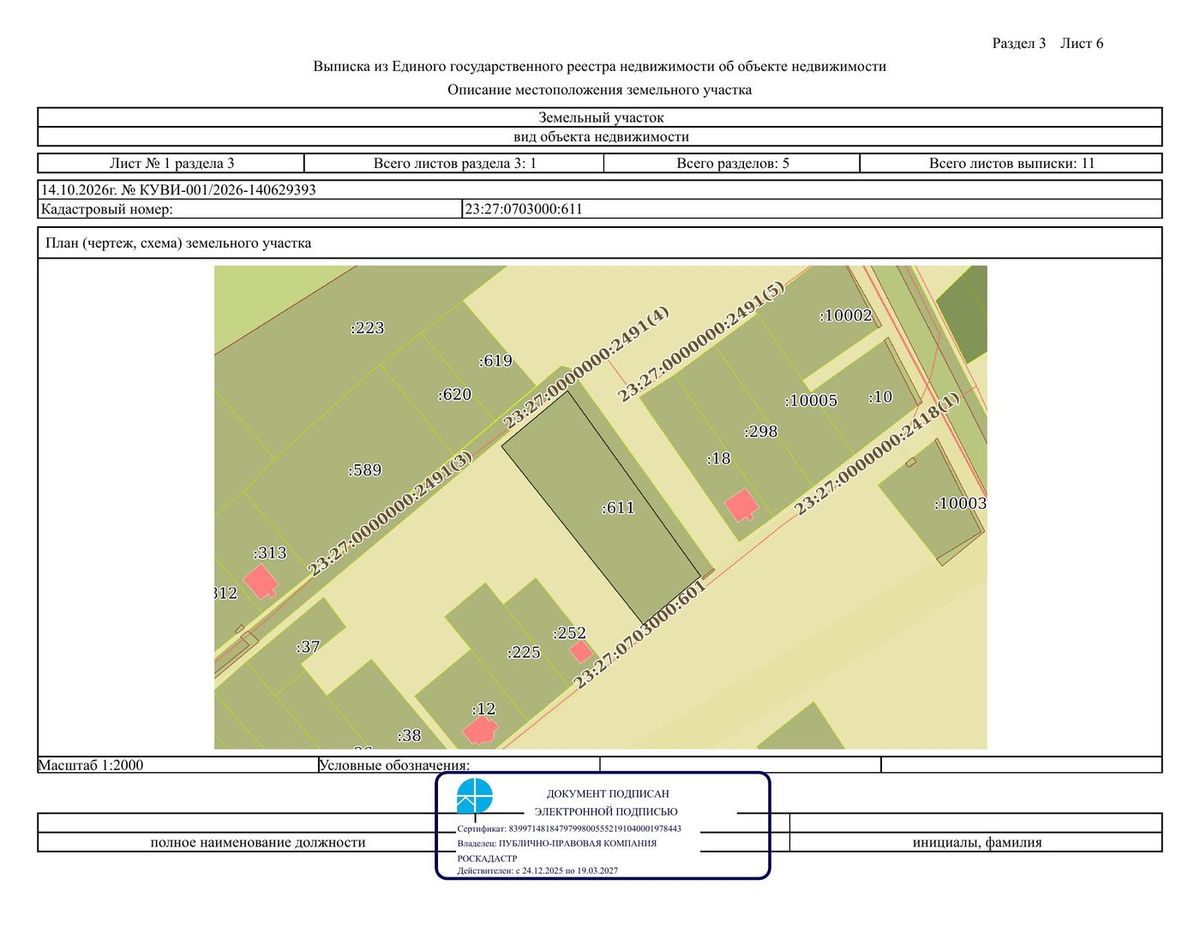The height and width of the screenshot is (927, 1200).
Task: Click the 'Кадастровый номер:' label cell
Action: [249, 209]
